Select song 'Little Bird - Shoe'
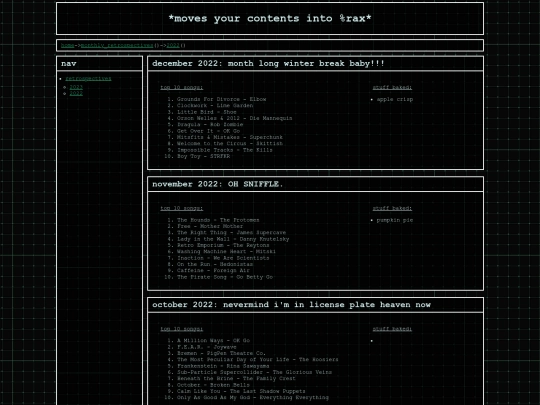This screenshot has height=405, width=540. click(x=207, y=112)
